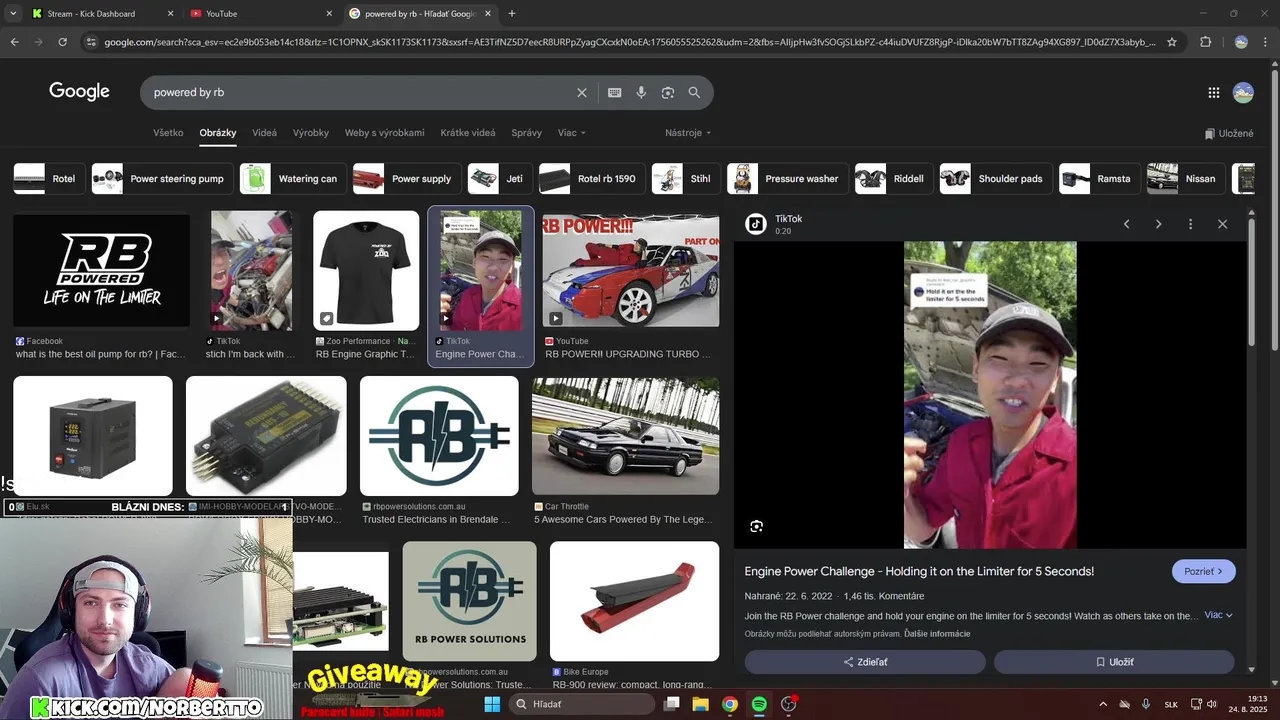
Task: Select the Rotel rb 1590 suggestion chip
Action: click(x=591, y=179)
